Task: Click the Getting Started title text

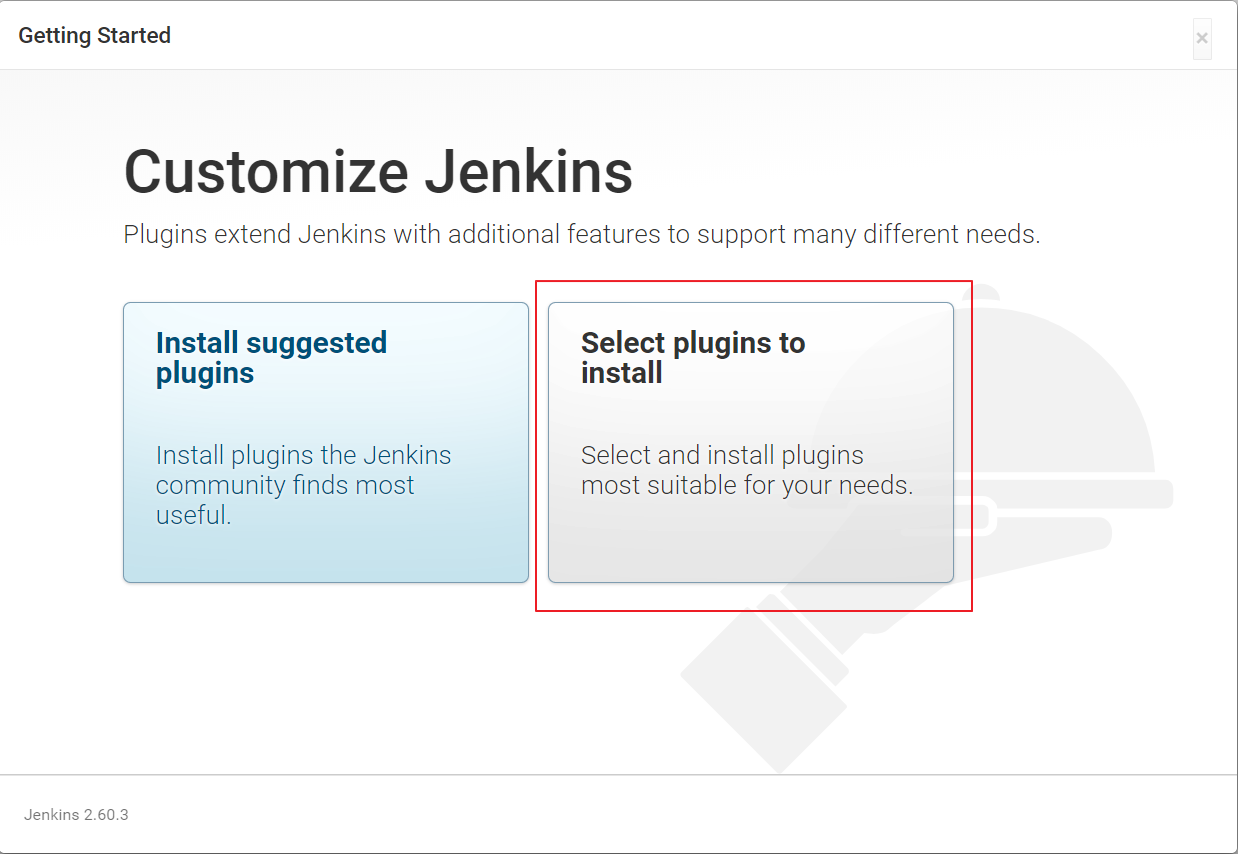Action: pos(95,35)
